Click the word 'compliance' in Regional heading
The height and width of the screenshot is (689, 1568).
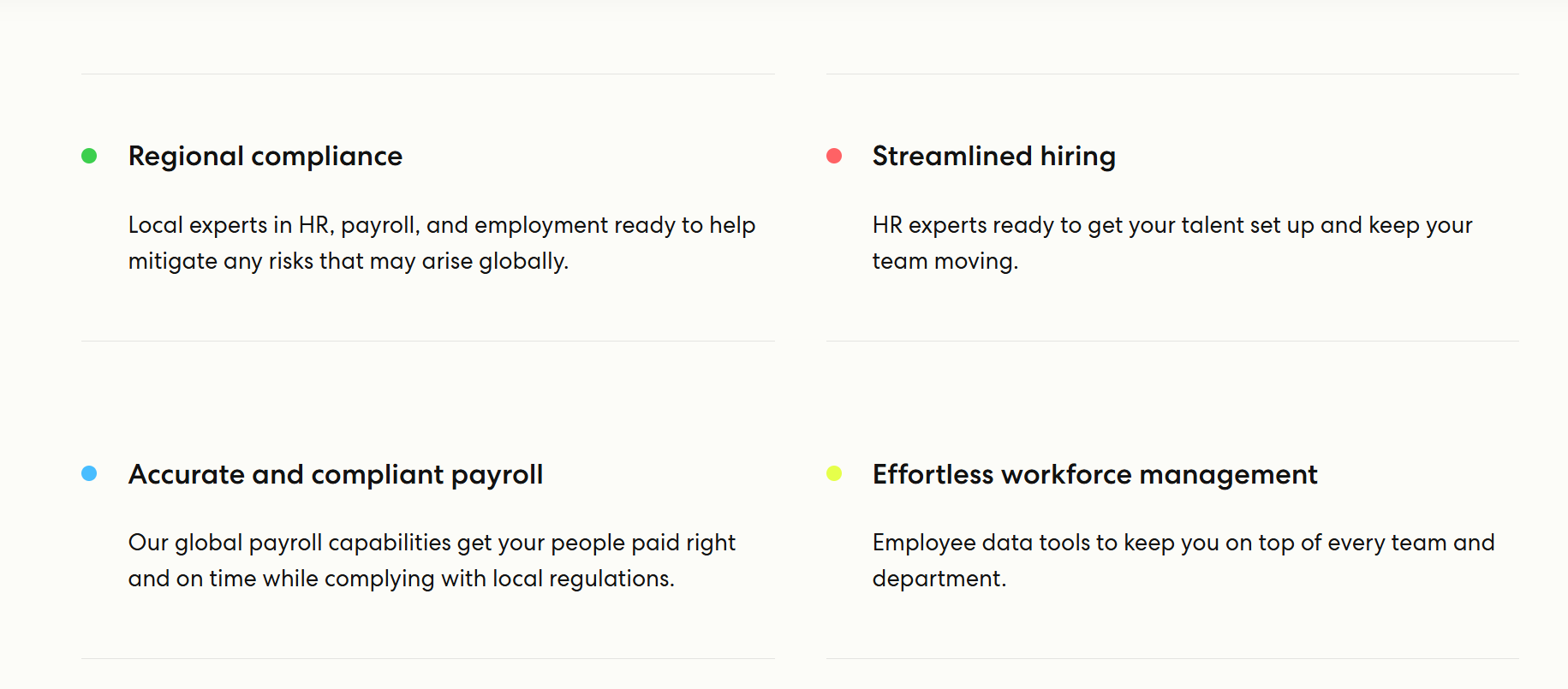point(326,157)
